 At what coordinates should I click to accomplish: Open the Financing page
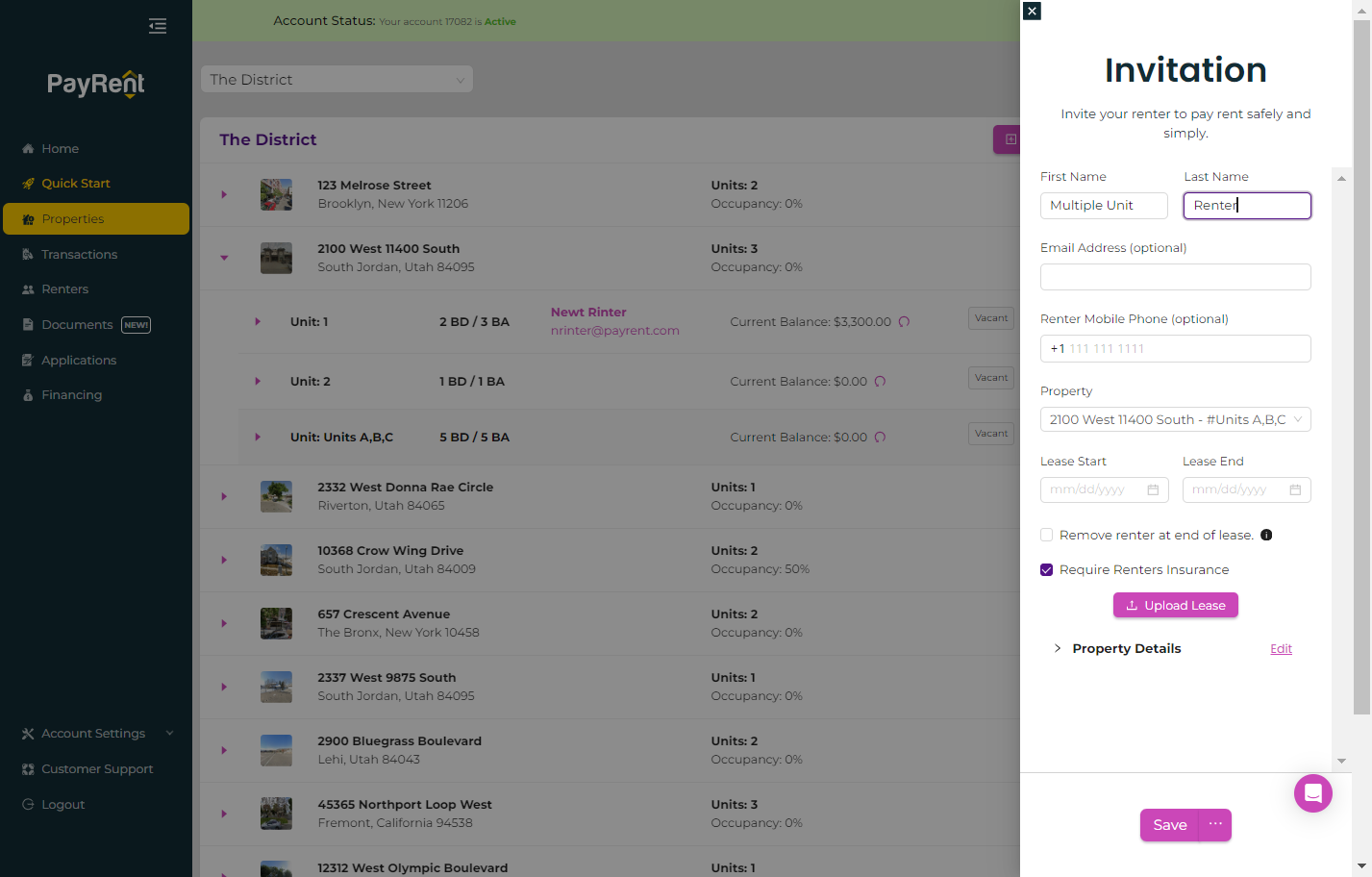(x=71, y=395)
